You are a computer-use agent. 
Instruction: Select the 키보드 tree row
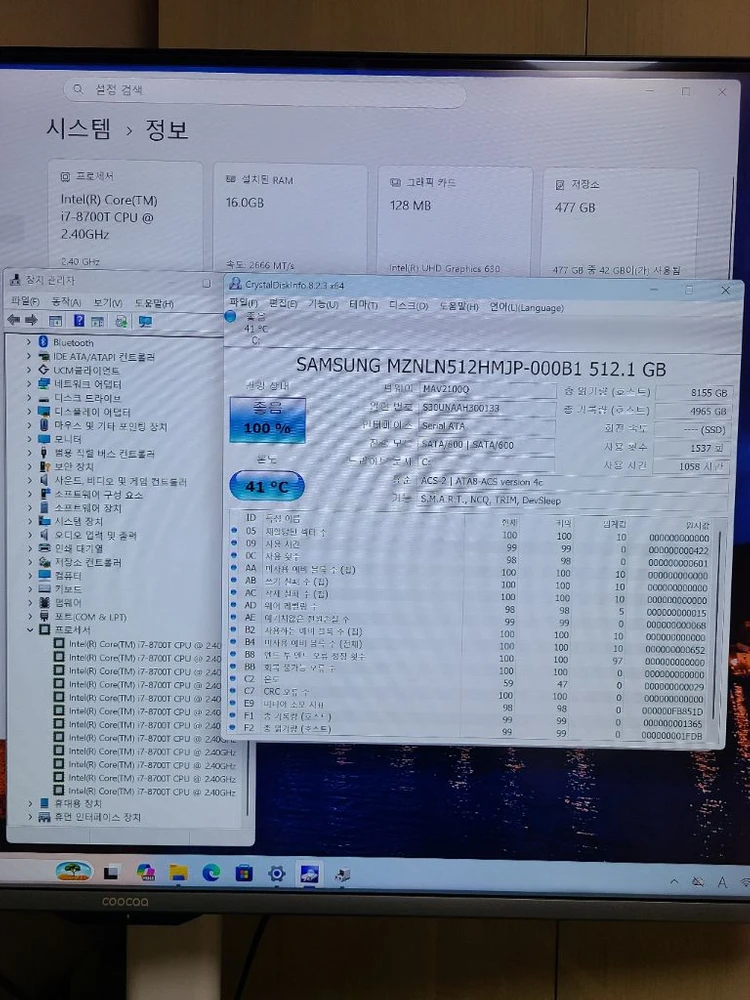(x=68, y=589)
